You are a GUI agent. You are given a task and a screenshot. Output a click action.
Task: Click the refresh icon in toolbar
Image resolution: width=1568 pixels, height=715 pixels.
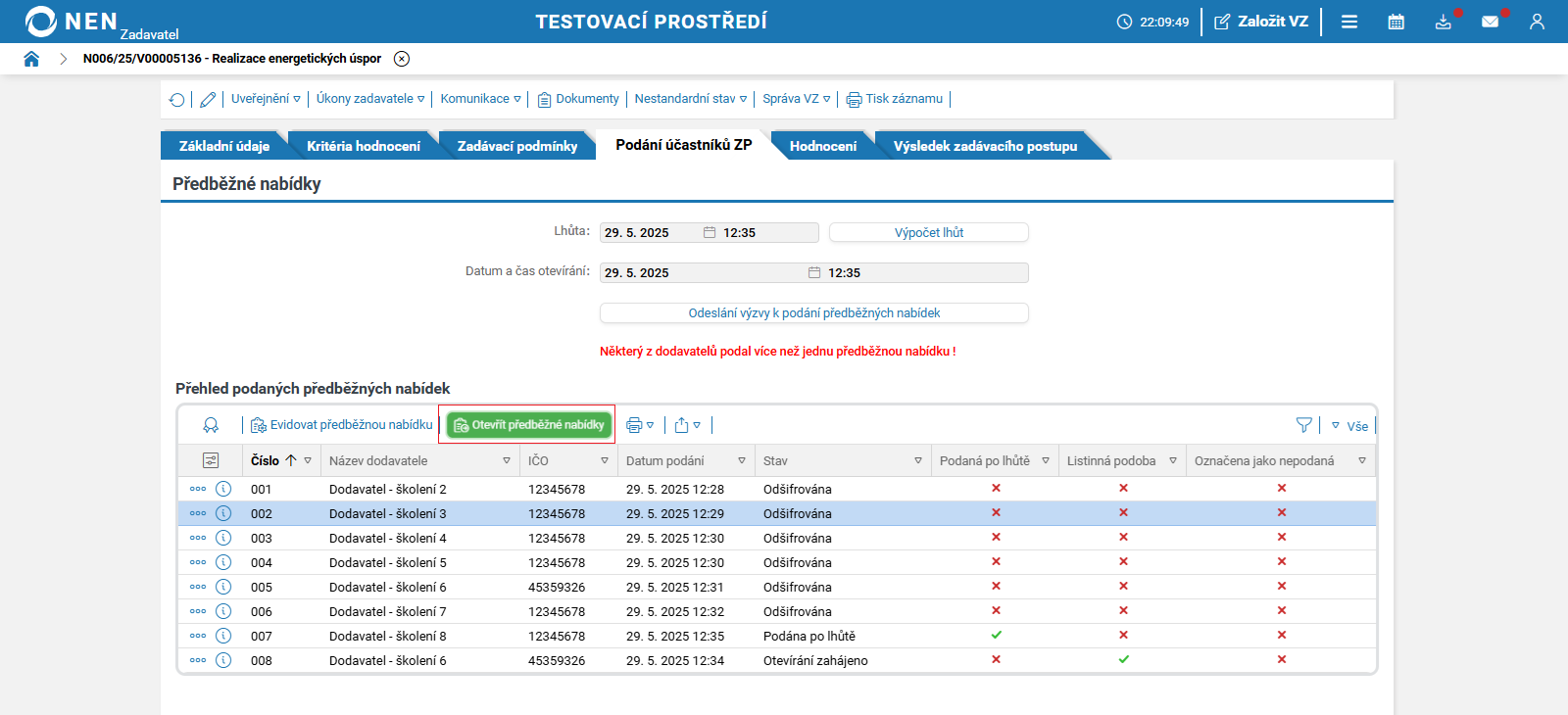[x=176, y=99]
